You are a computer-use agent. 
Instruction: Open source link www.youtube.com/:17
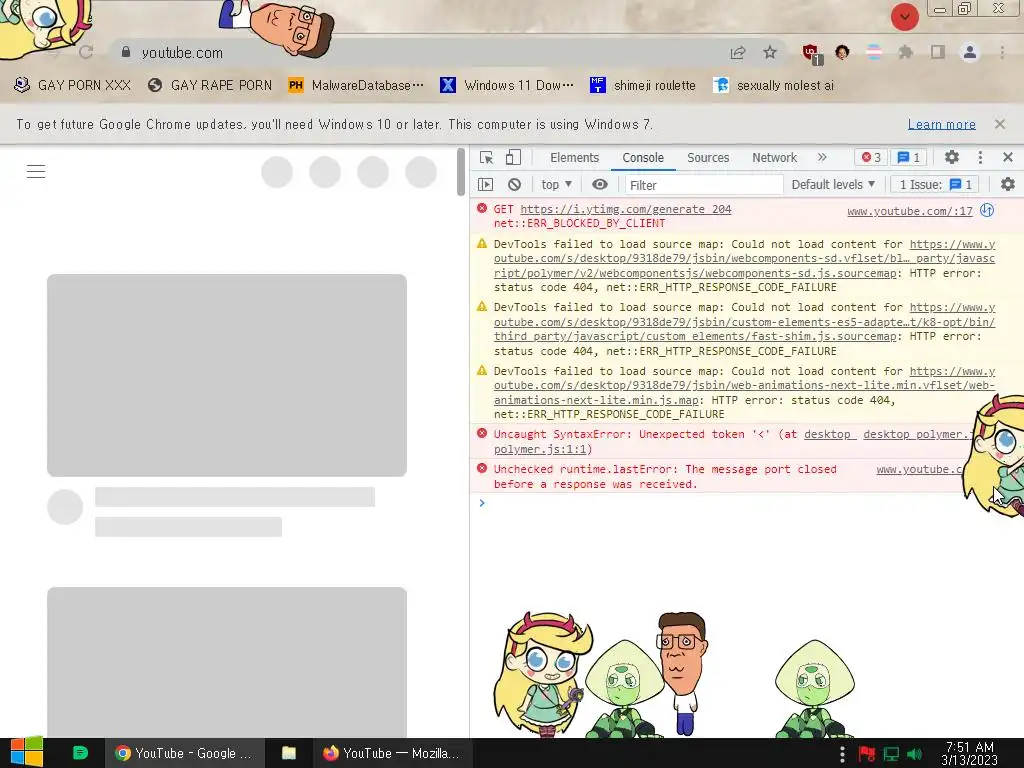click(x=909, y=211)
